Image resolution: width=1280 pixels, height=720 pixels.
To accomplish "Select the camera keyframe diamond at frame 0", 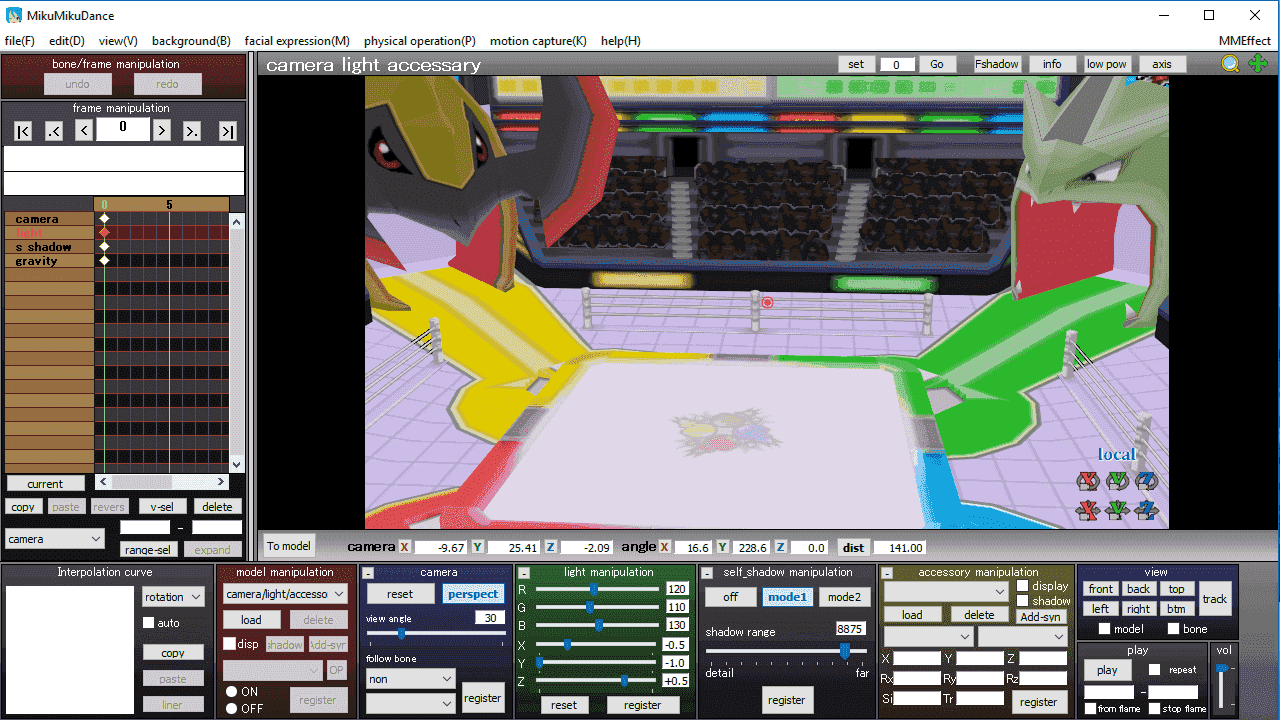I will coord(104,218).
